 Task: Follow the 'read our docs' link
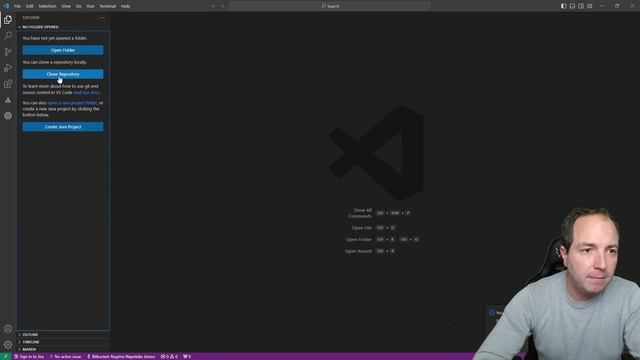[x=86, y=93]
